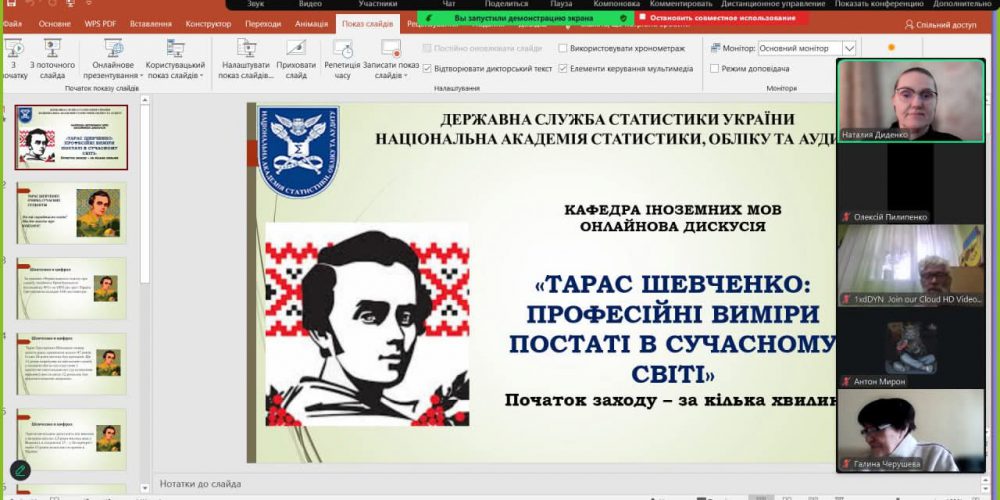Toggle Відтворювати дикторський текст checkbox
This screenshot has width=1000, height=500.
coord(427,68)
